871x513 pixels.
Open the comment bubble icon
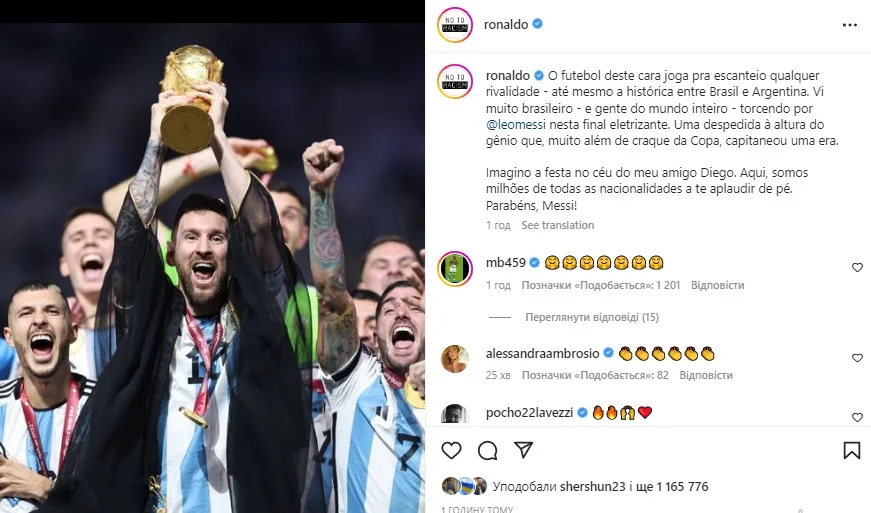pos(487,450)
